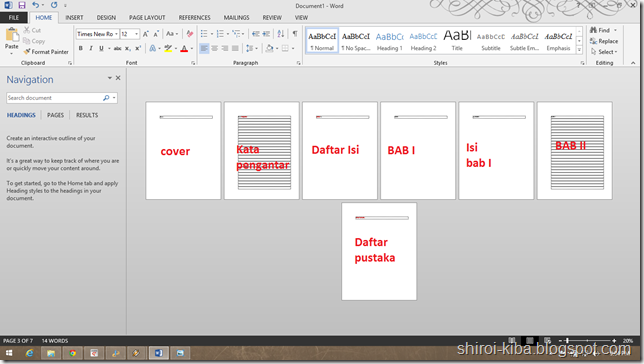The image size is (644, 364).
Task: Apply the Heading 2 style
Action: 423,41
